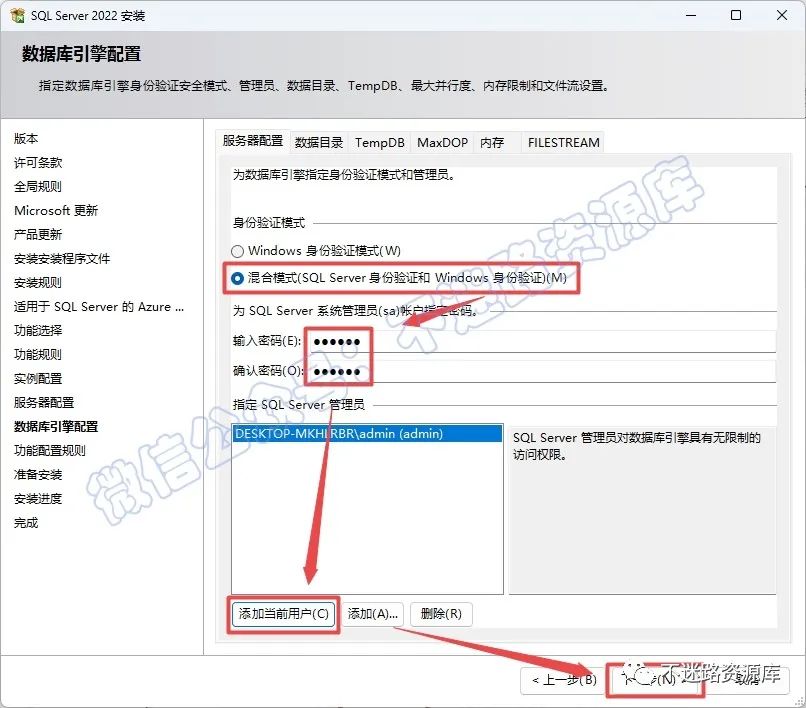Close the SQL Server 2022 setup window
The width and height of the screenshot is (806, 708).
(782, 15)
